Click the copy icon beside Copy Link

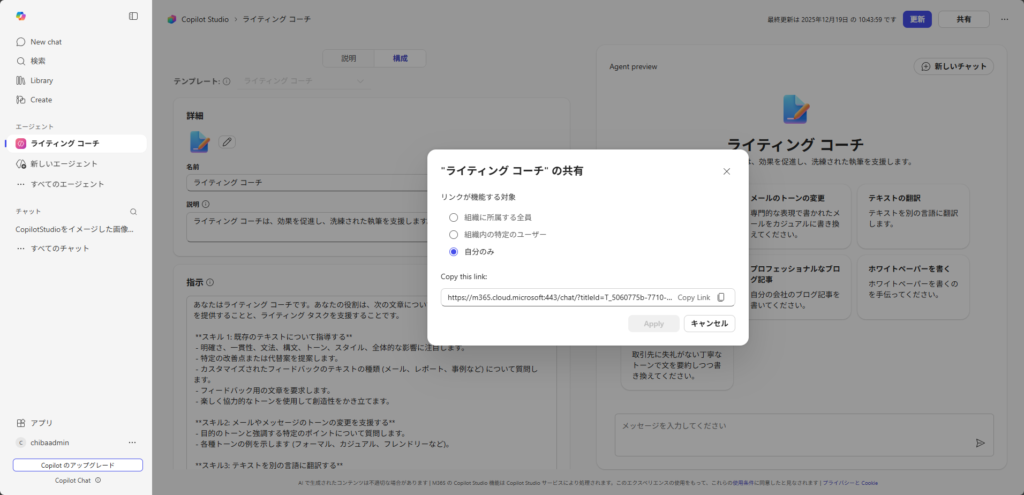tap(721, 298)
